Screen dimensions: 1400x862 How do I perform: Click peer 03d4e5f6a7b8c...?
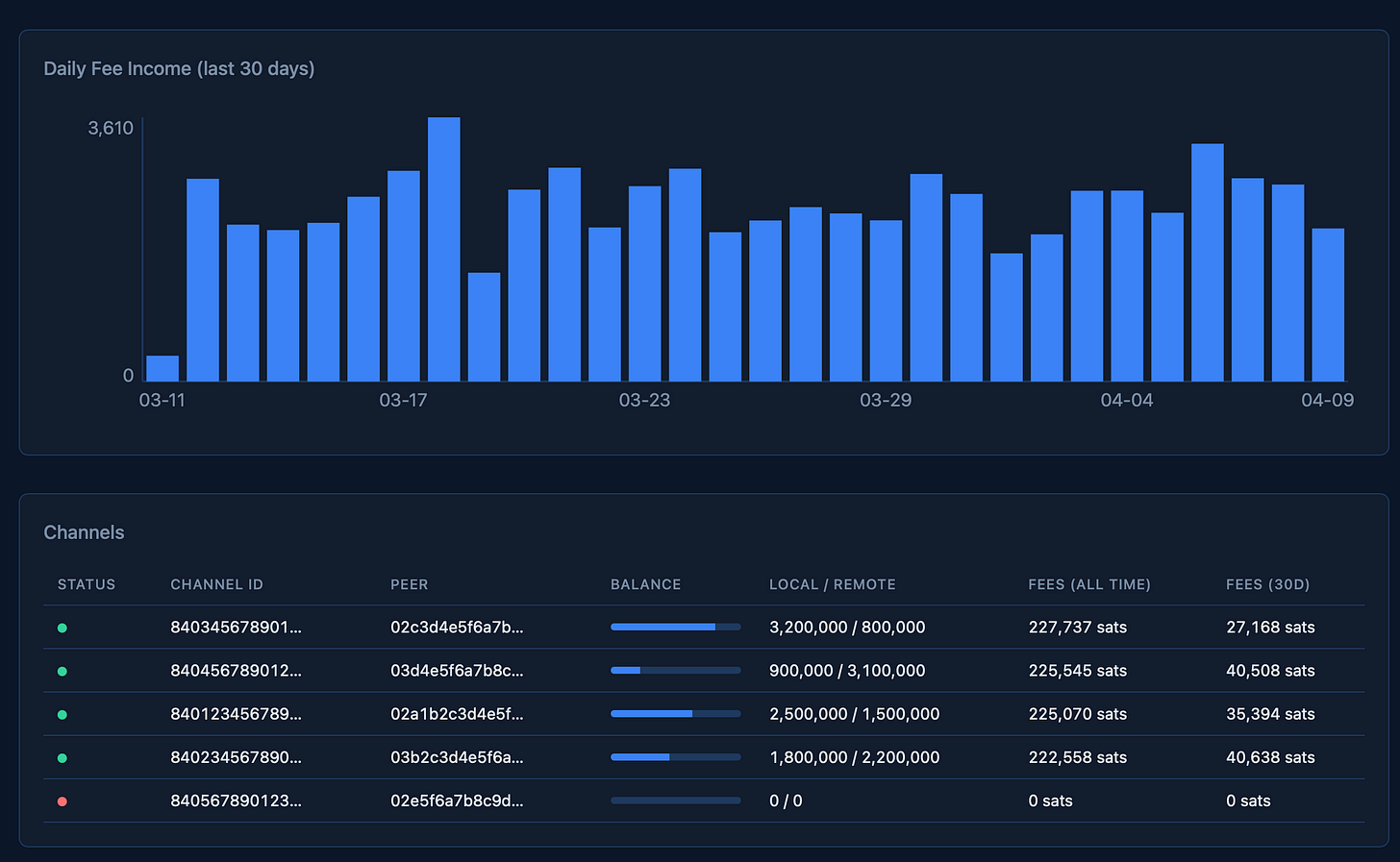coord(457,671)
